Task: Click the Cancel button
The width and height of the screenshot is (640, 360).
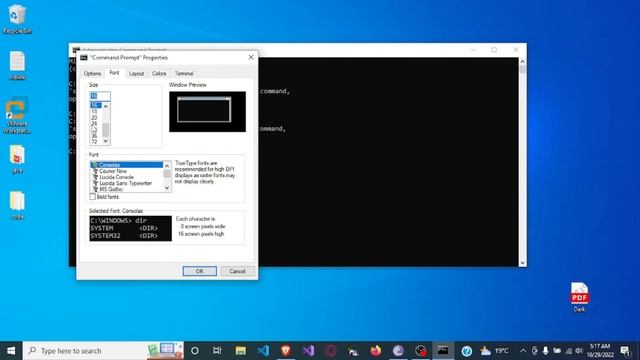Action: click(237, 271)
